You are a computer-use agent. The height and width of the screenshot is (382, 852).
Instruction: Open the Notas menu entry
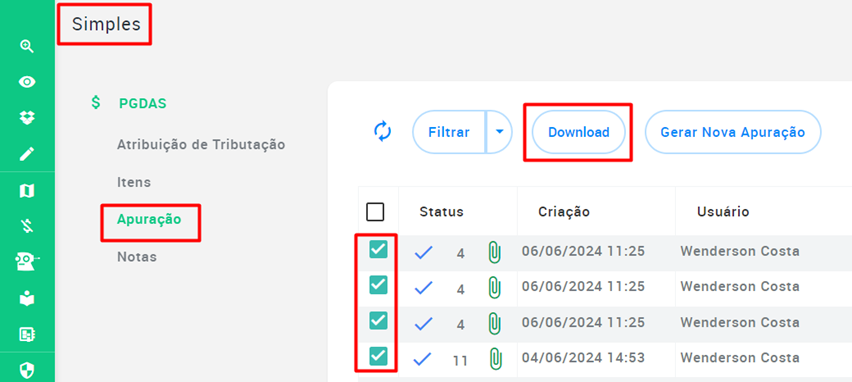tap(137, 256)
